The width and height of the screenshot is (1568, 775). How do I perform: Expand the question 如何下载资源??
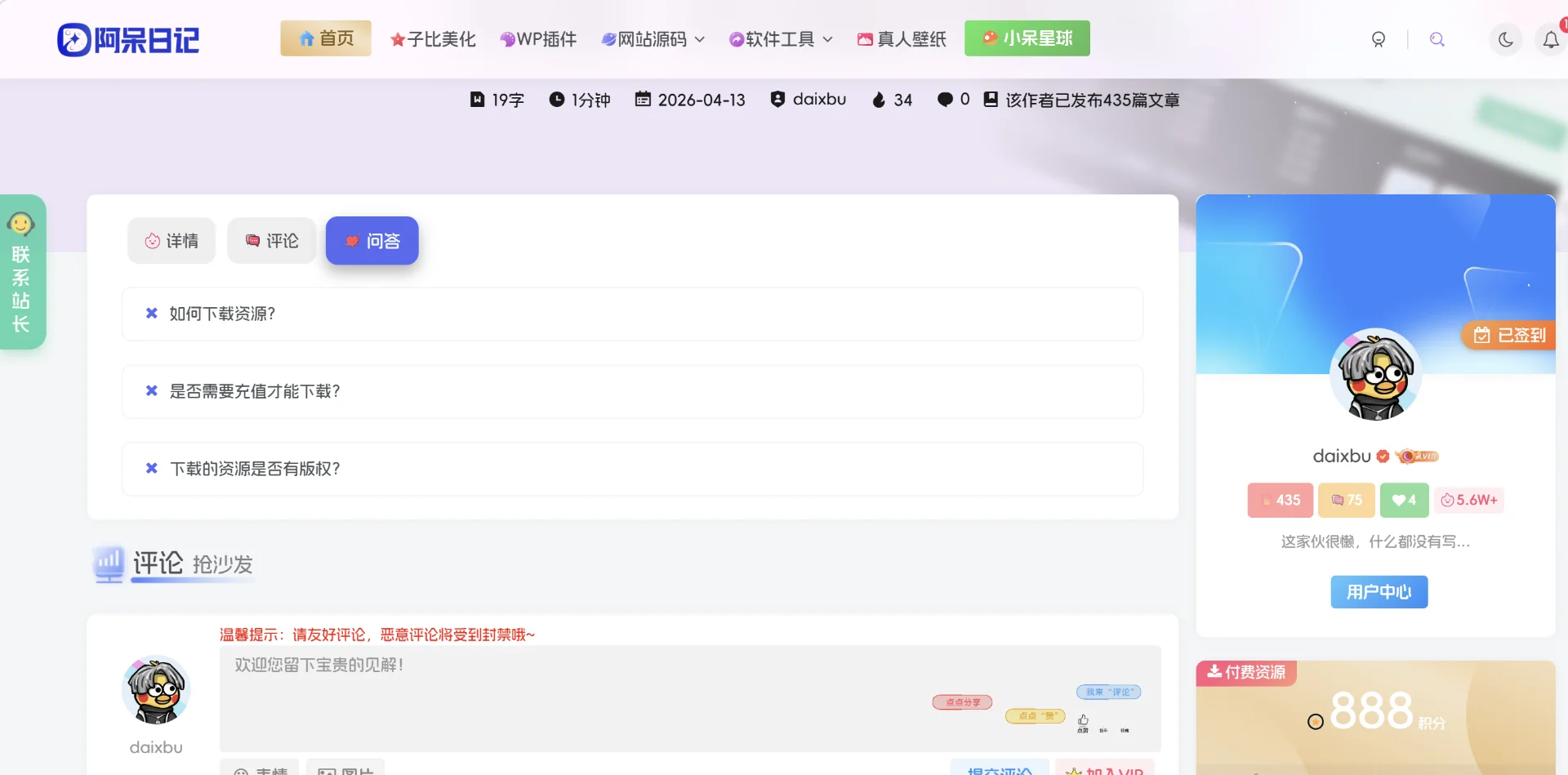[633, 314]
